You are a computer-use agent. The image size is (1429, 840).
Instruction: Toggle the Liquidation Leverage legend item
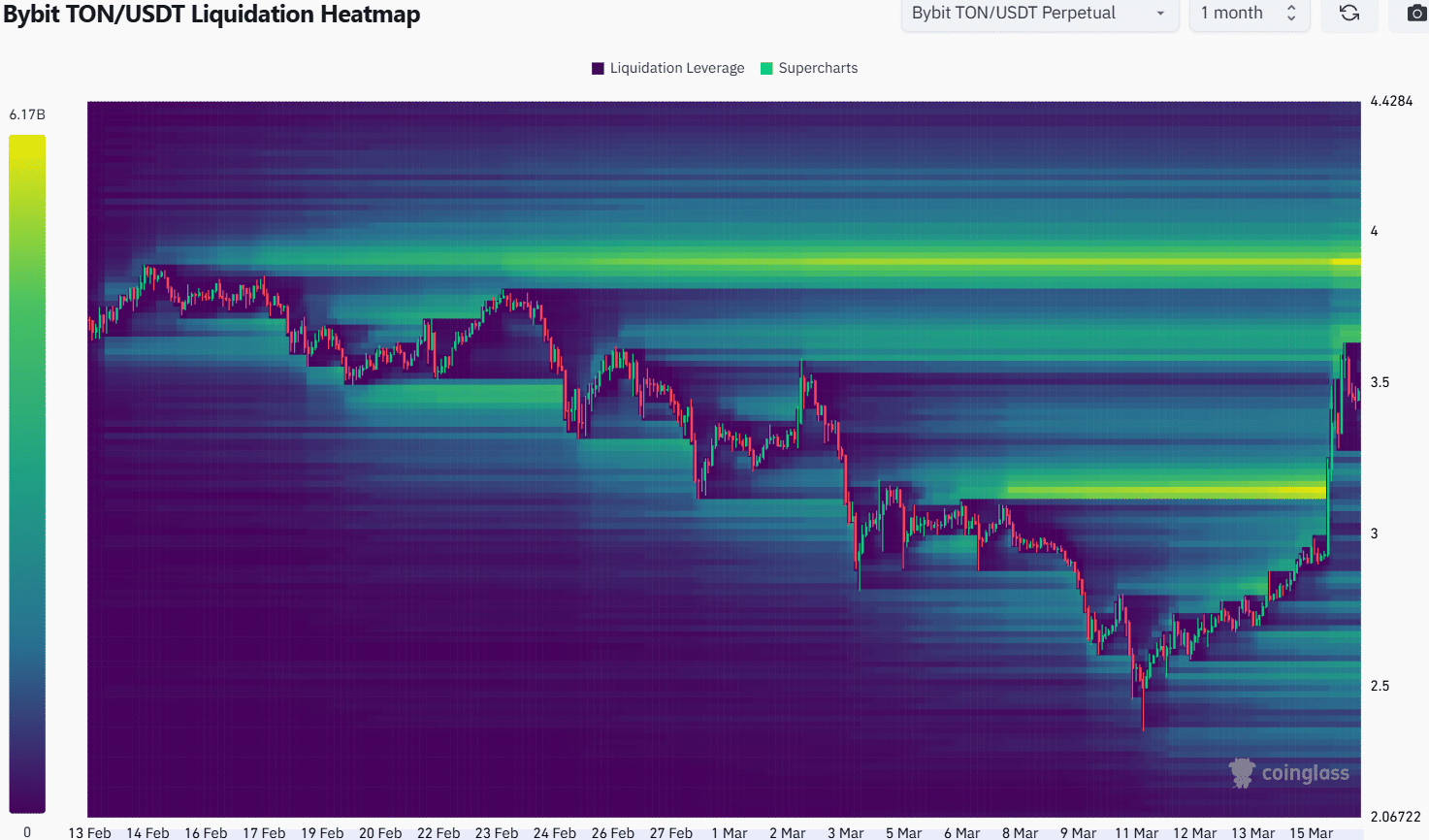pos(667,68)
